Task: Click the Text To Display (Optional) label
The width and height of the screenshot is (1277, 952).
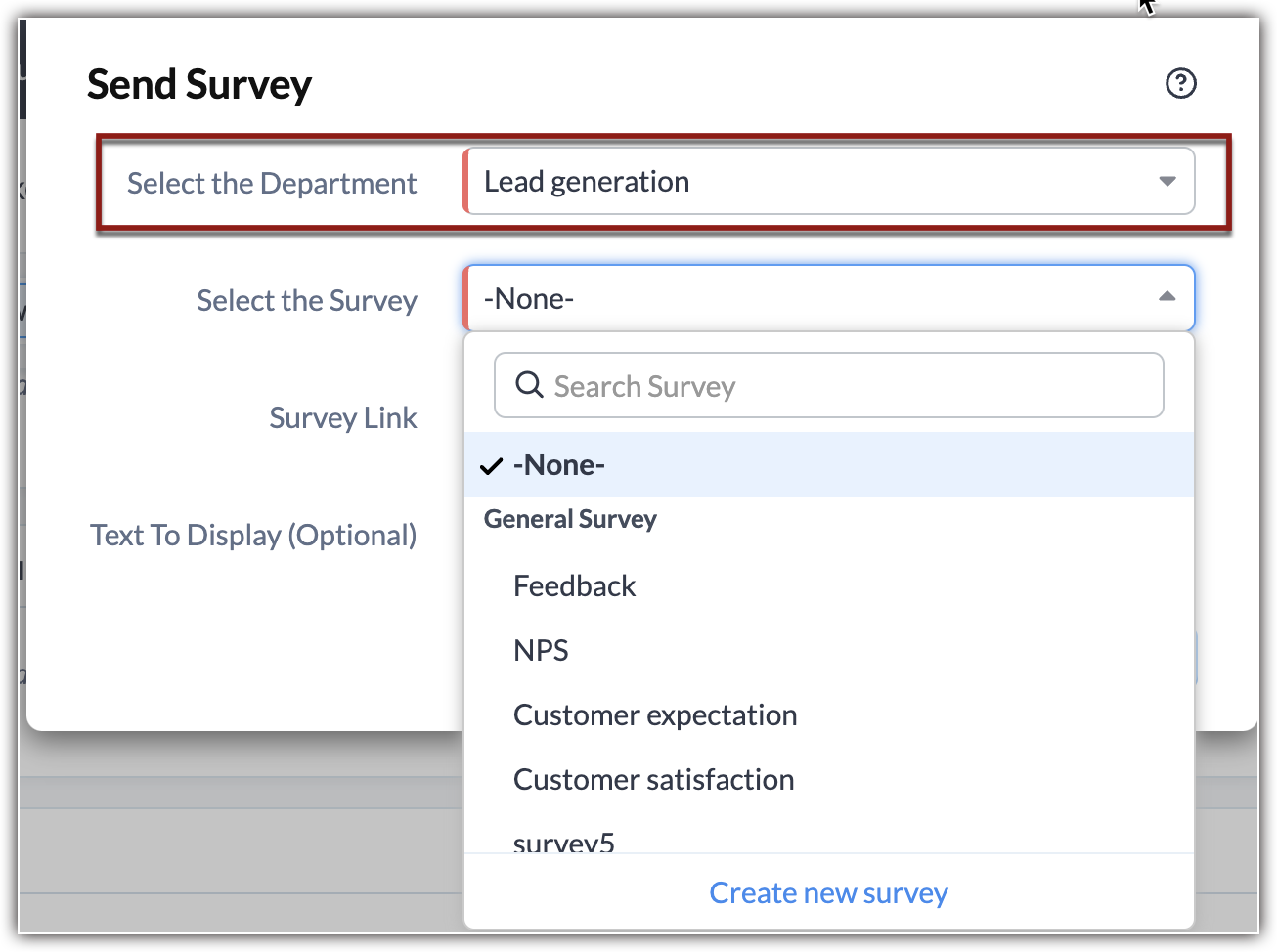Action: click(253, 536)
